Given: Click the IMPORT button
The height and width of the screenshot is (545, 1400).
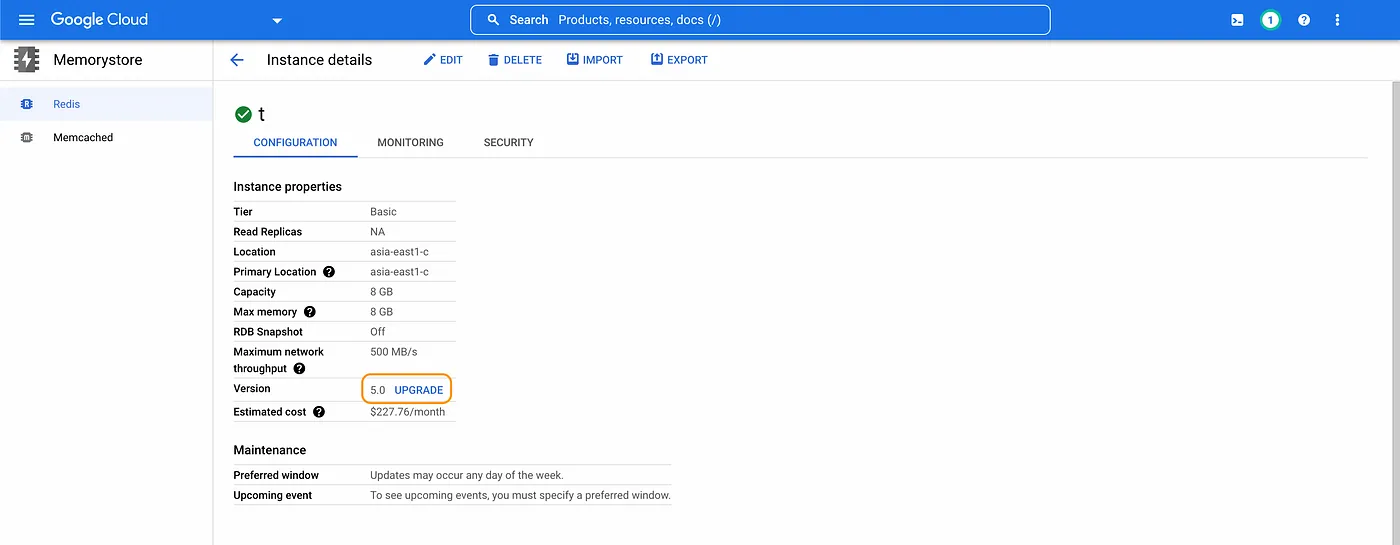Looking at the screenshot, I should (x=594, y=60).
